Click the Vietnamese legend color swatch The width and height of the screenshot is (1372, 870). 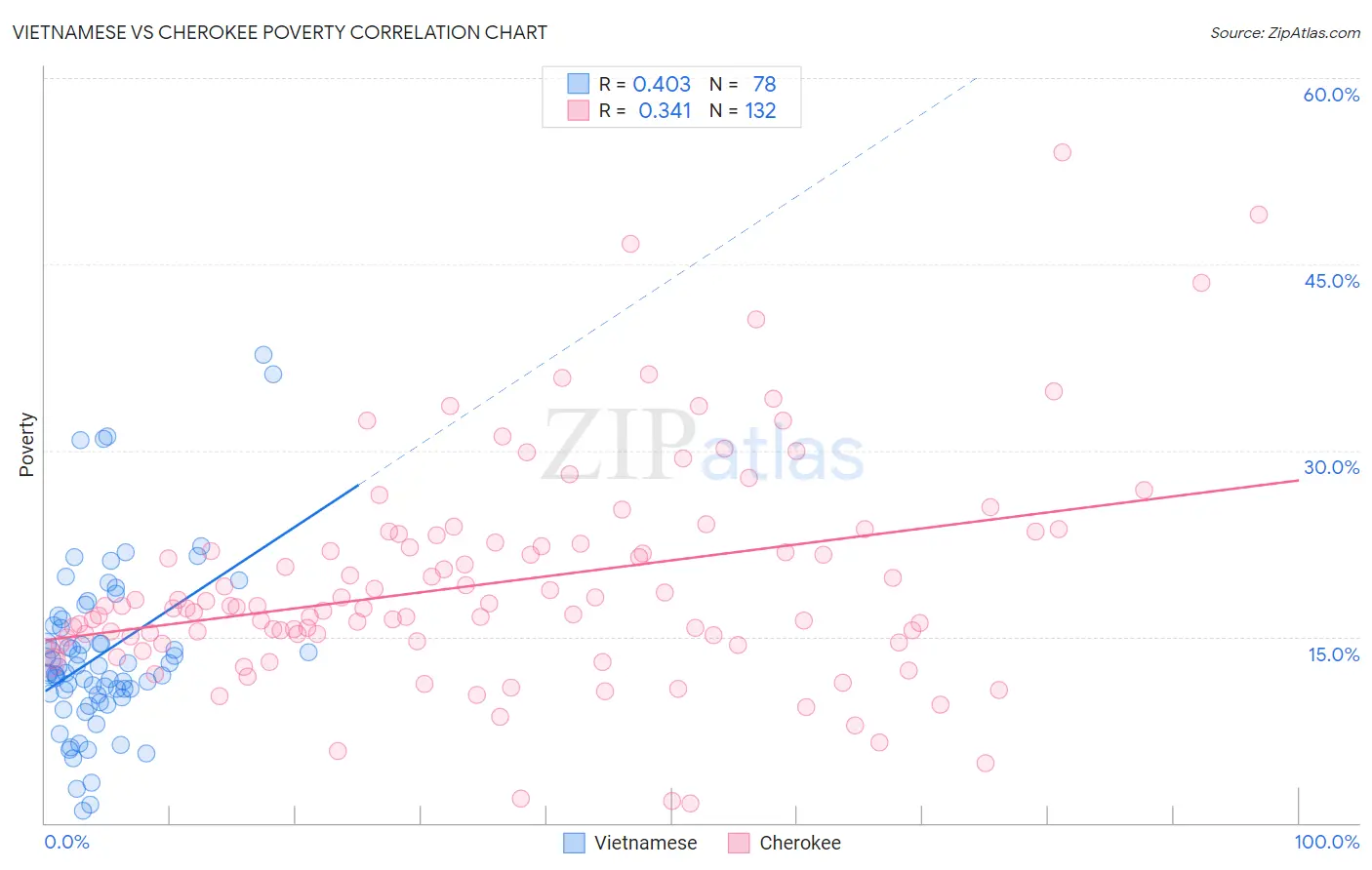point(575,843)
